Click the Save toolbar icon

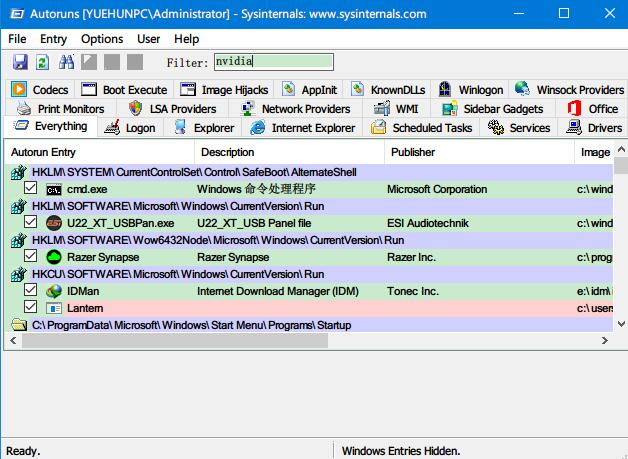(20, 62)
